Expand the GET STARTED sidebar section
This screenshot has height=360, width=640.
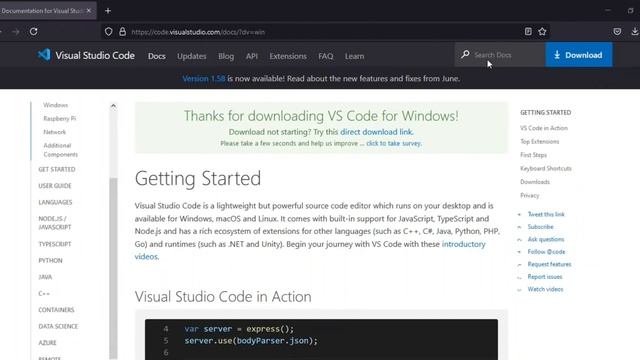57,169
